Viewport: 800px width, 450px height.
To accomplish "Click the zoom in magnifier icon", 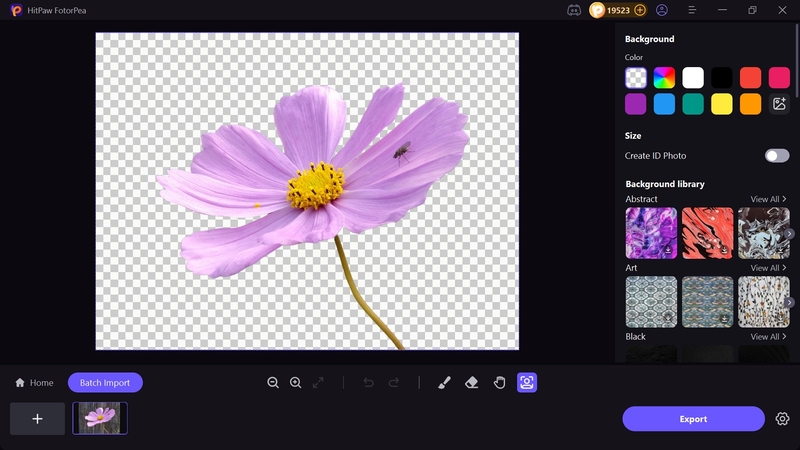I will [x=295, y=383].
